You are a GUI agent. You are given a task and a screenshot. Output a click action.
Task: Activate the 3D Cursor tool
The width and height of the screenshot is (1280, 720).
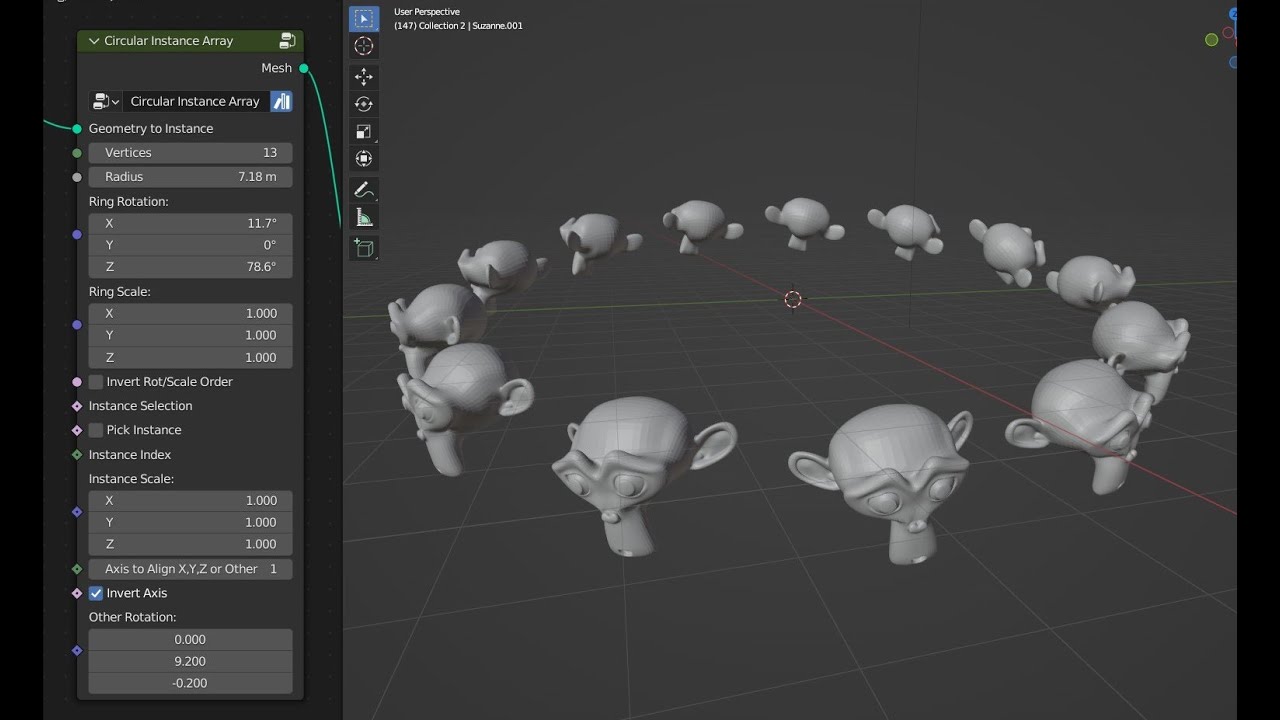coord(364,46)
